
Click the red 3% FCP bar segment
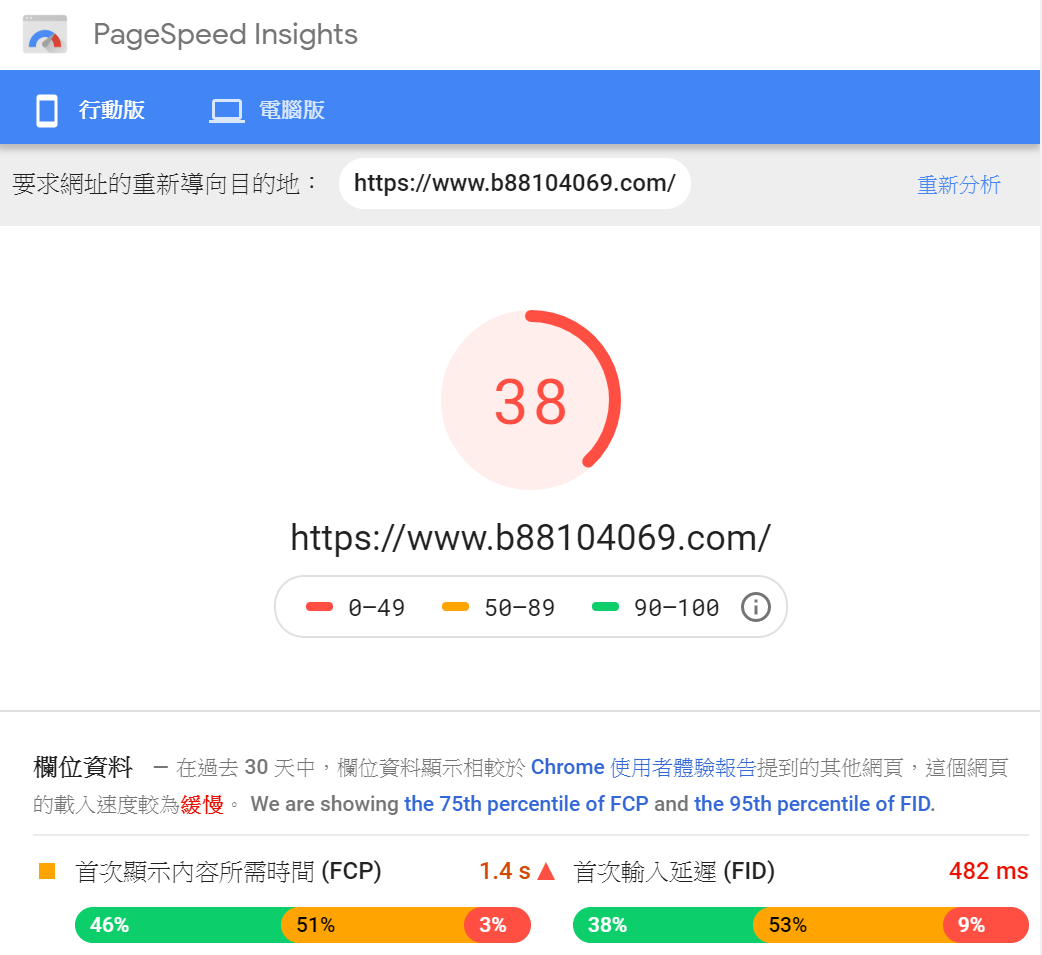coord(497,925)
